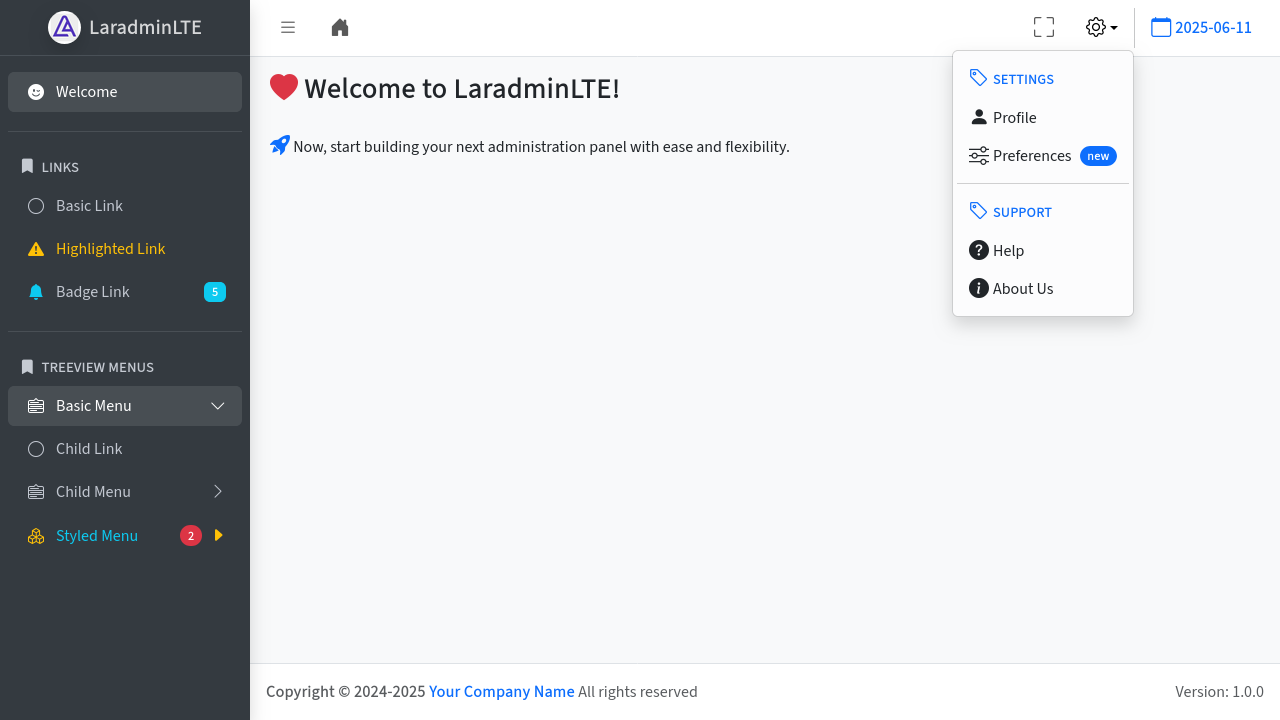This screenshot has width=1280, height=720.
Task: Open Preferences in the dropdown menu
Action: (x=1031, y=156)
